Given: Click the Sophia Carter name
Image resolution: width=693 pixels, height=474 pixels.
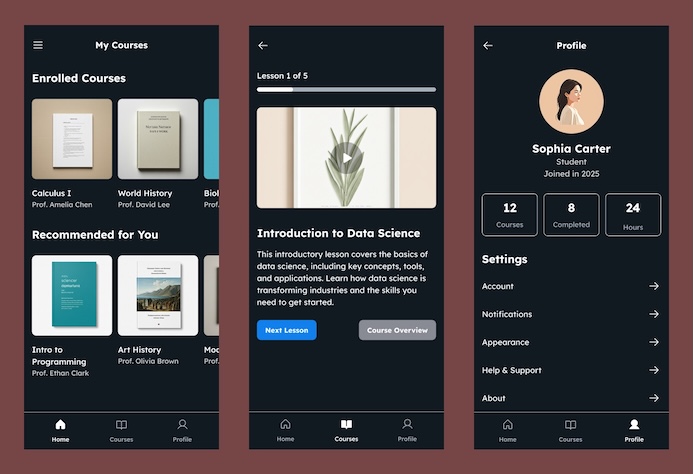Looking at the screenshot, I should click(x=571, y=149).
